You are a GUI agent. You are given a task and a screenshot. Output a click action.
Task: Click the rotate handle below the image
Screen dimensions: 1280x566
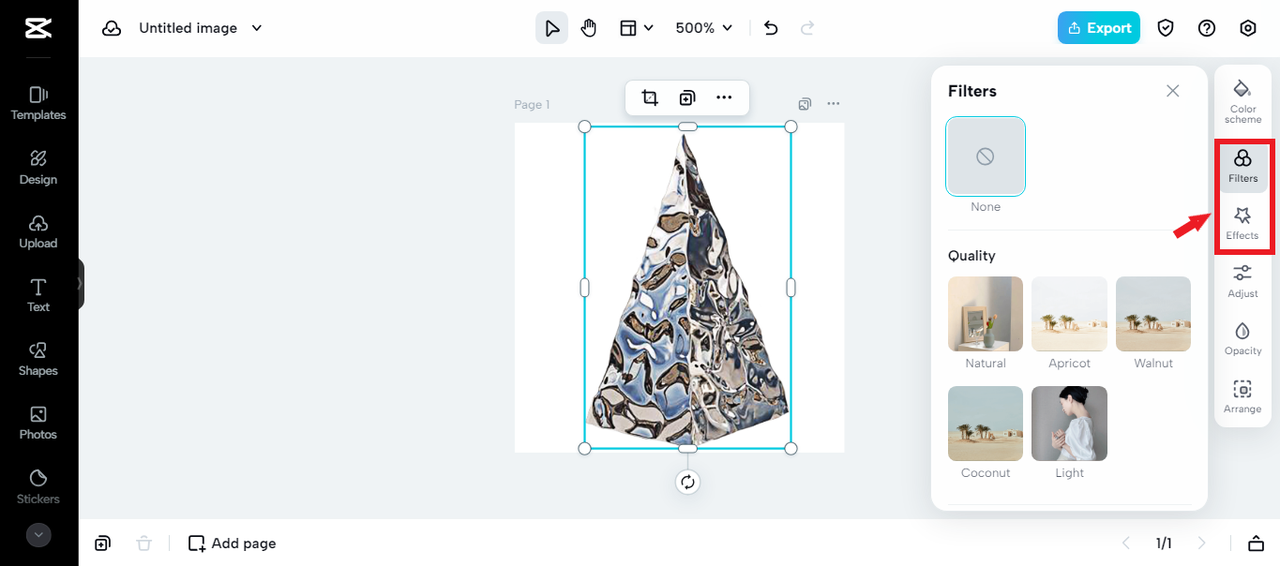coord(688,482)
